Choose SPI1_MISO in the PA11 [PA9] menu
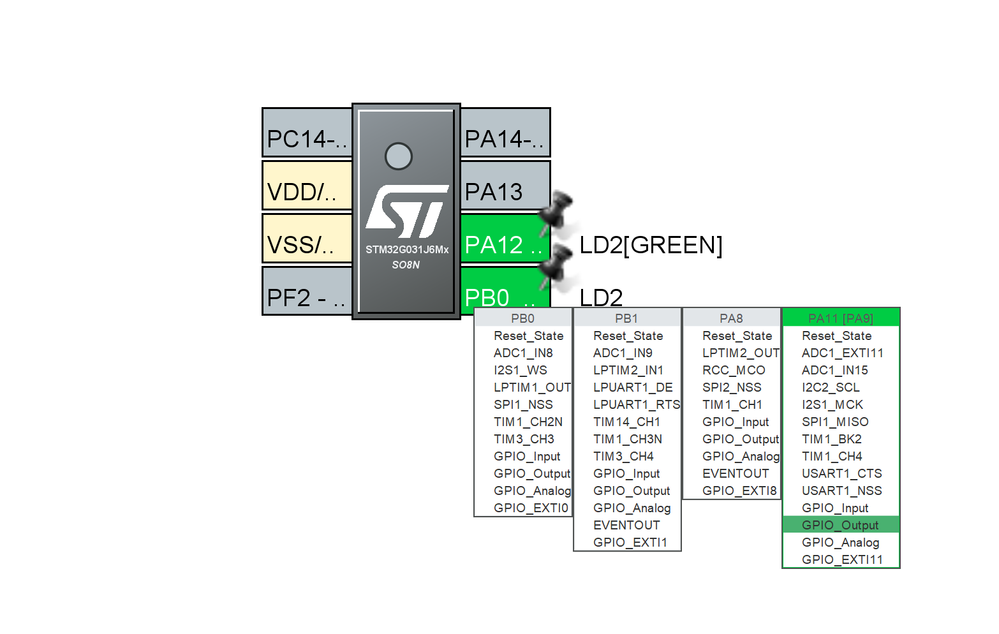Viewport: 999px width, 634px height. (x=841, y=422)
